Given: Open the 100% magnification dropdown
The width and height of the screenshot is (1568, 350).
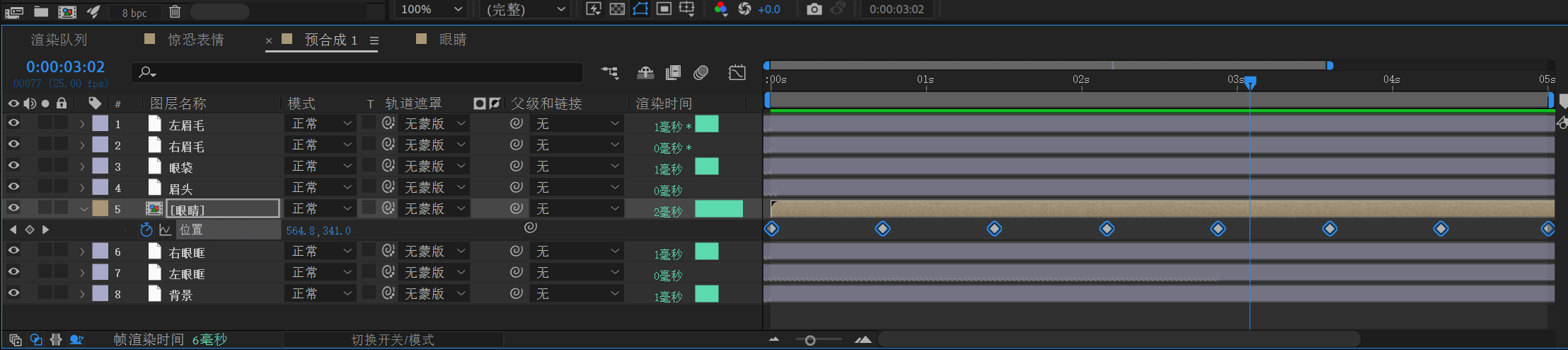Looking at the screenshot, I should (432, 9).
